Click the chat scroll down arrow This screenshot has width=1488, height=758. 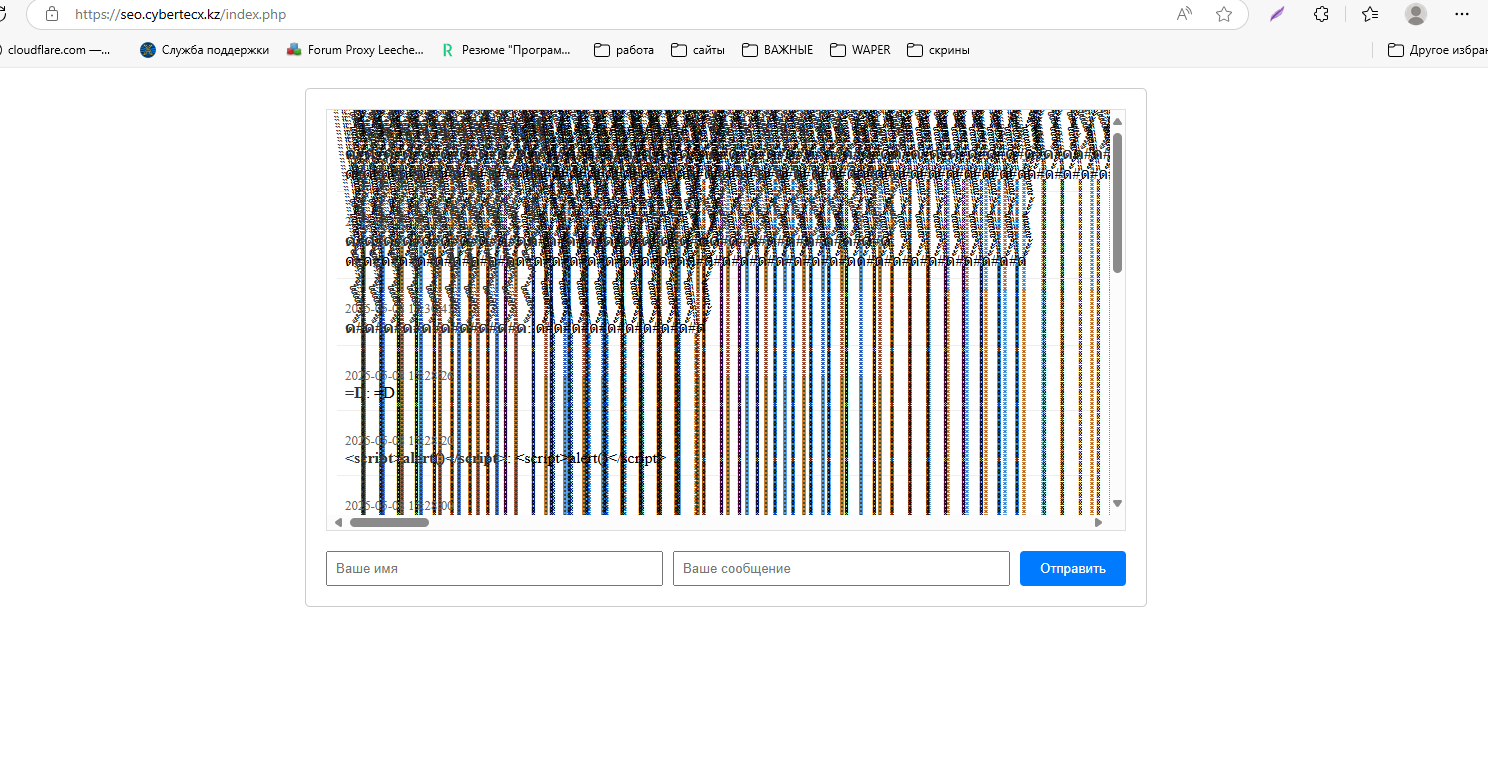pos(1118,503)
